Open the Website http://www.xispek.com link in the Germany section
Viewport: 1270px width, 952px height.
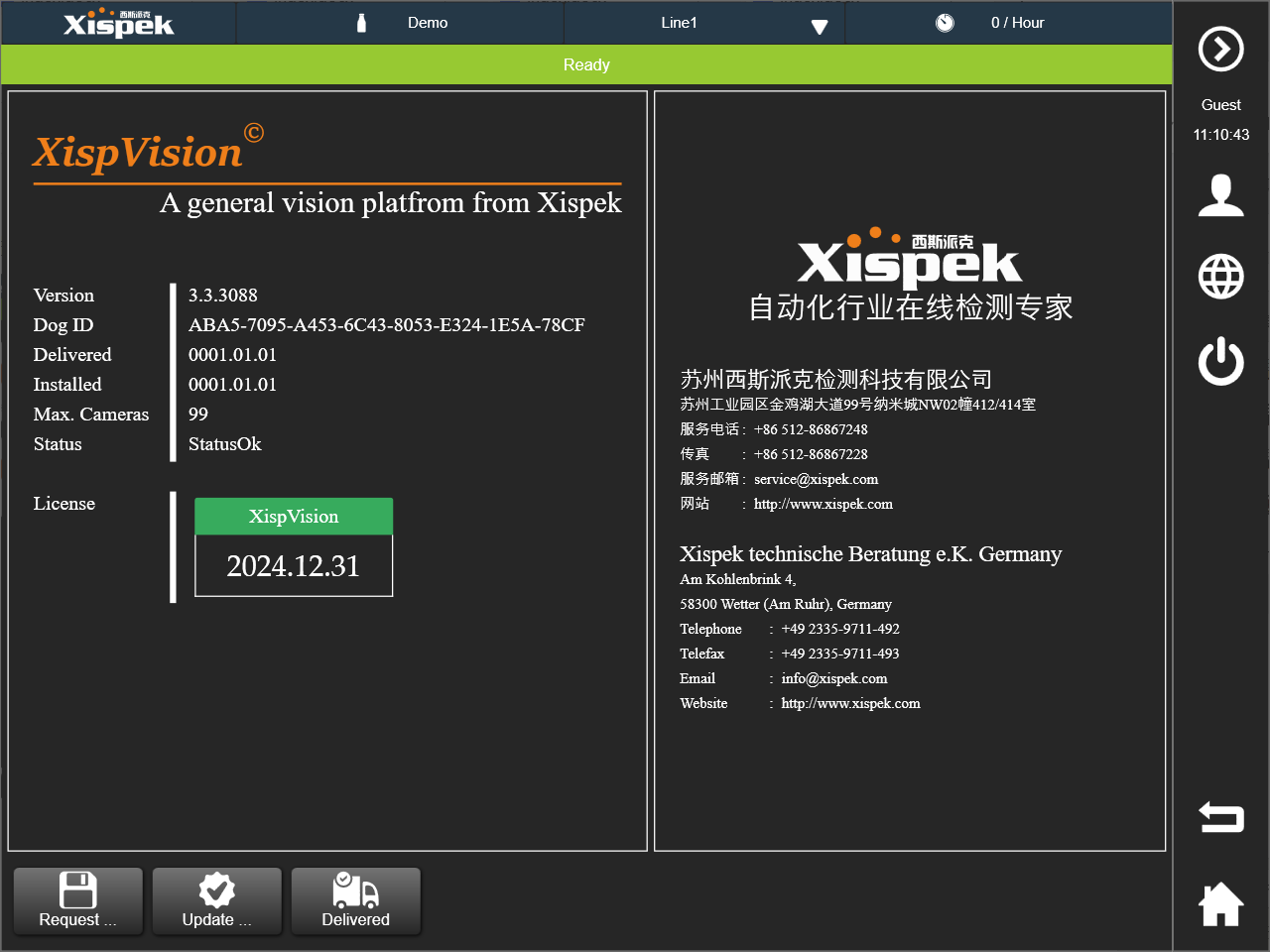[x=850, y=703]
